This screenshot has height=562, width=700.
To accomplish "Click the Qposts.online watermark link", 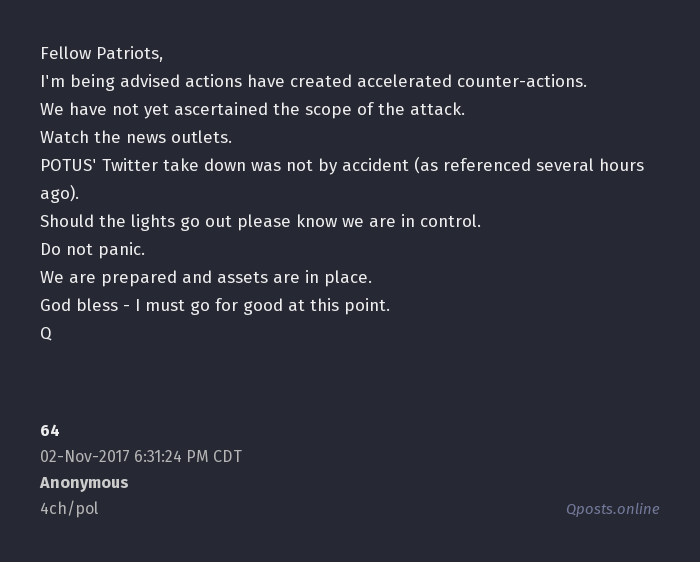I will coord(612,509).
